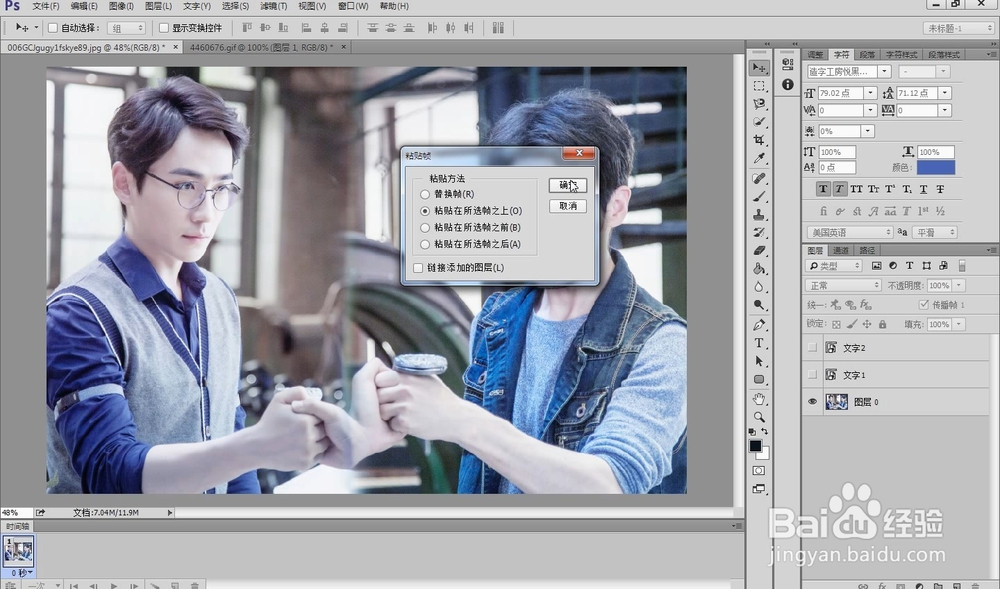Open the 文件(F) menu
Screen dimensions: 1000x589
(45, 6)
